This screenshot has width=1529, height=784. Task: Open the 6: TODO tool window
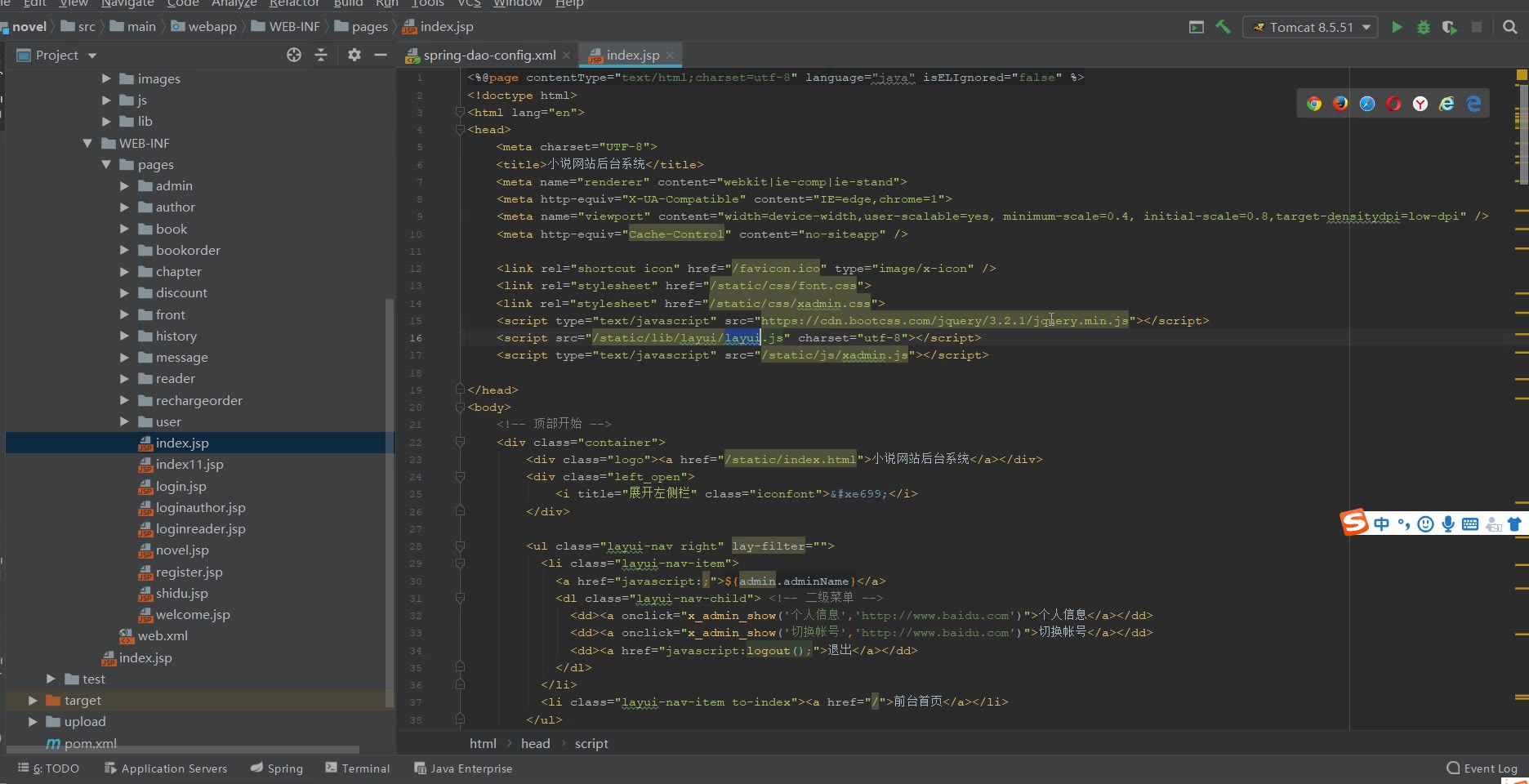click(x=49, y=768)
